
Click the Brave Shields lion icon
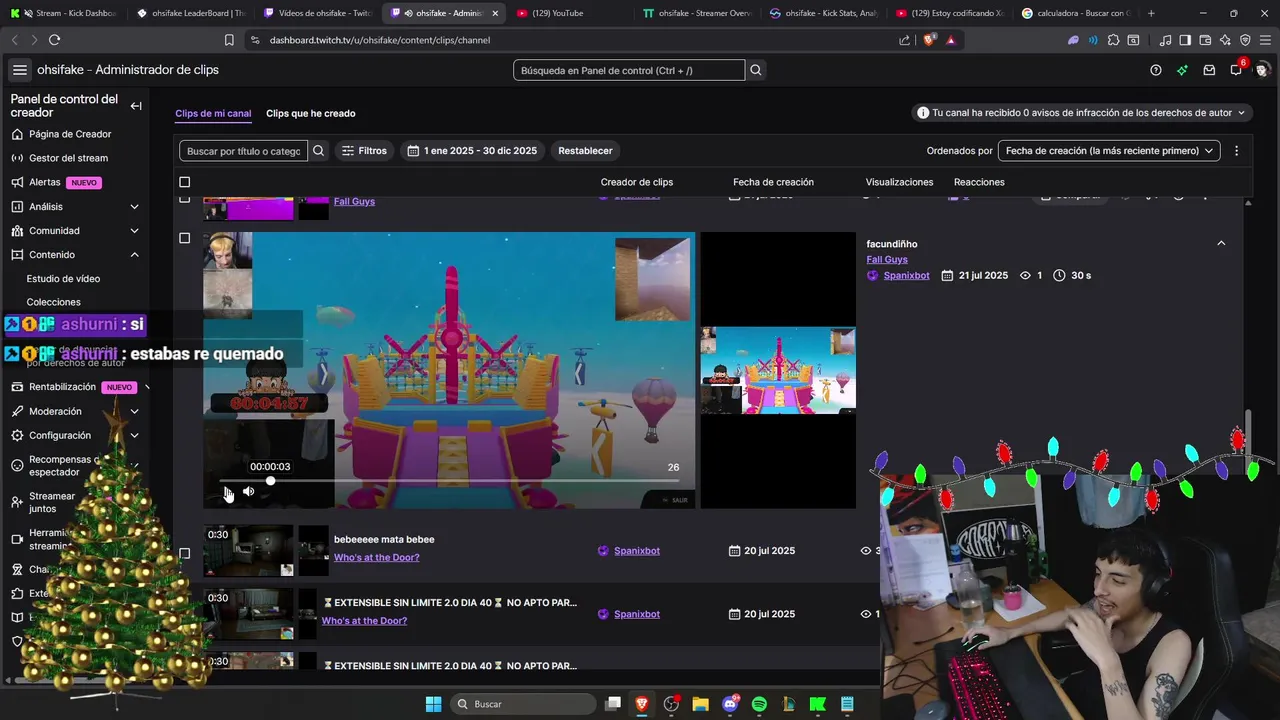tap(929, 40)
